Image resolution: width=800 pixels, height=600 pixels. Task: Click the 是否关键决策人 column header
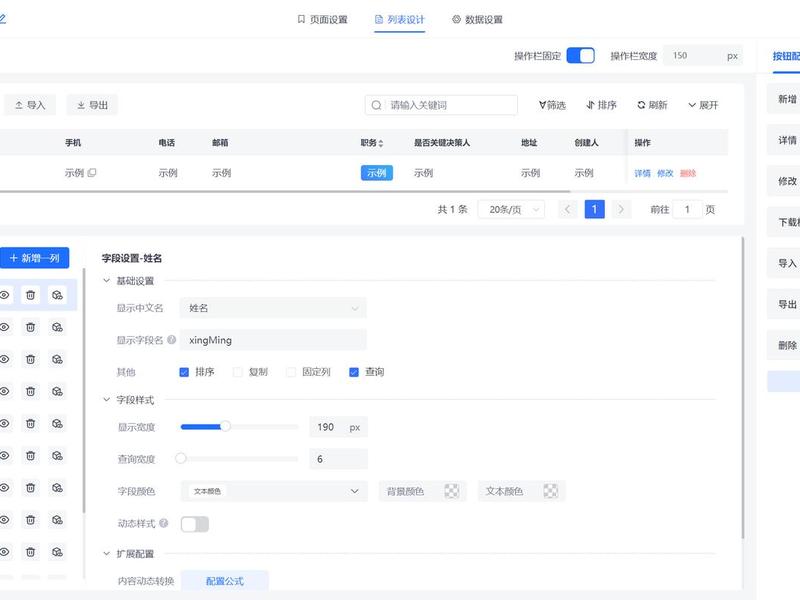[x=442, y=143]
